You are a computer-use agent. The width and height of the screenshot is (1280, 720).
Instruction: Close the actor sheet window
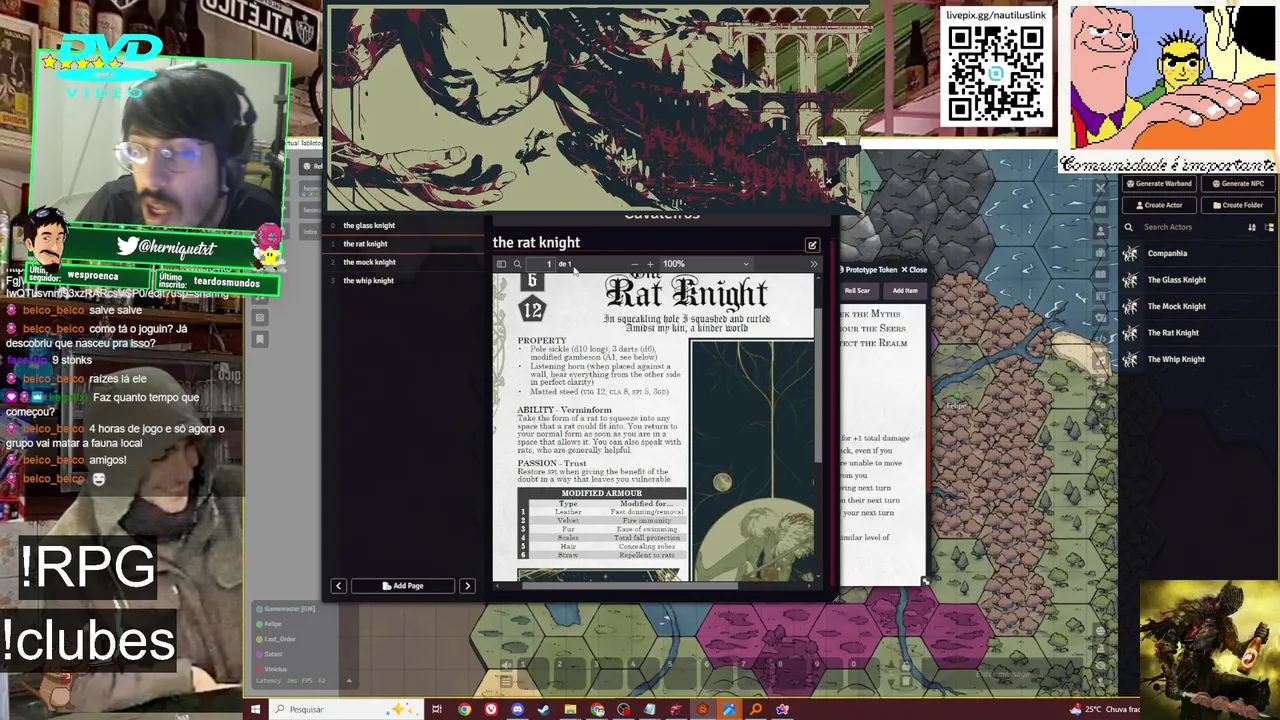tap(914, 270)
